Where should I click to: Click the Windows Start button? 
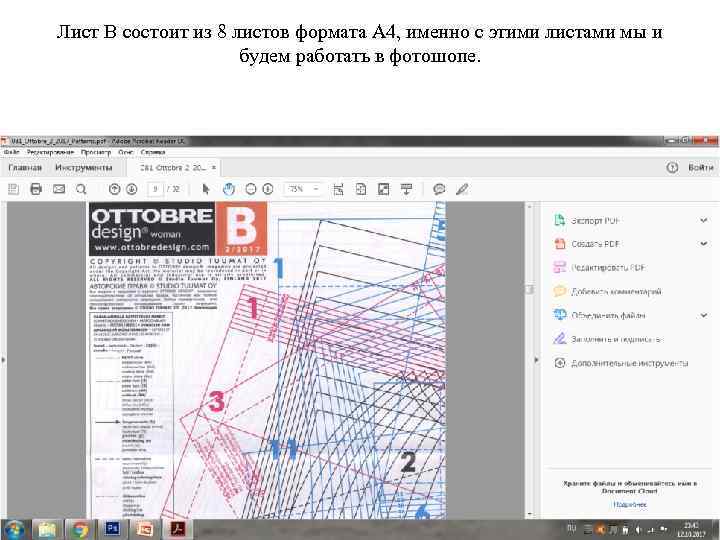pyautogui.click(x=14, y=529)
